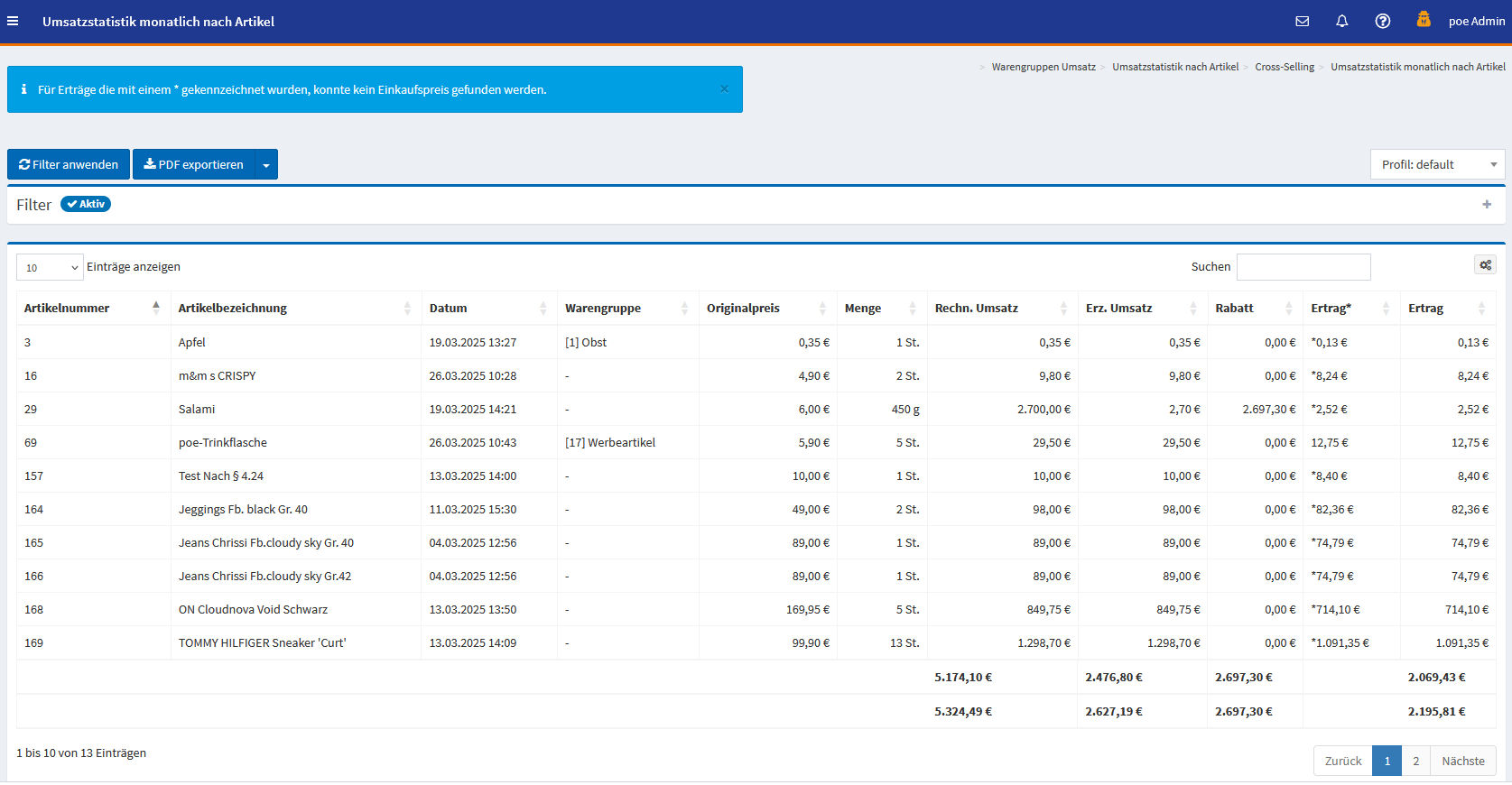
Task: Dismiss the blue info banner
Action: point(724,89)
